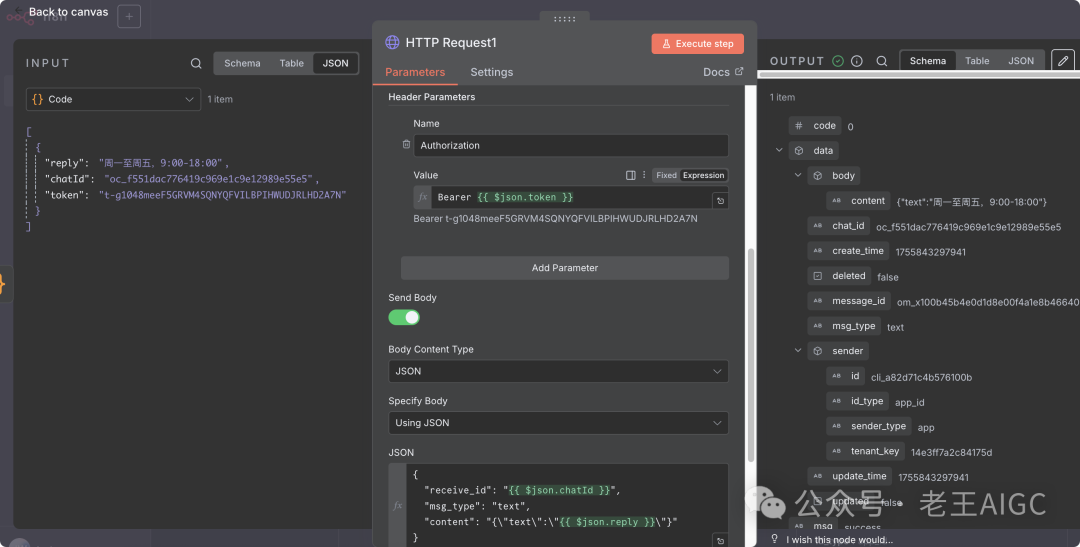Click the sender_type field pill

tap(869, 426)
